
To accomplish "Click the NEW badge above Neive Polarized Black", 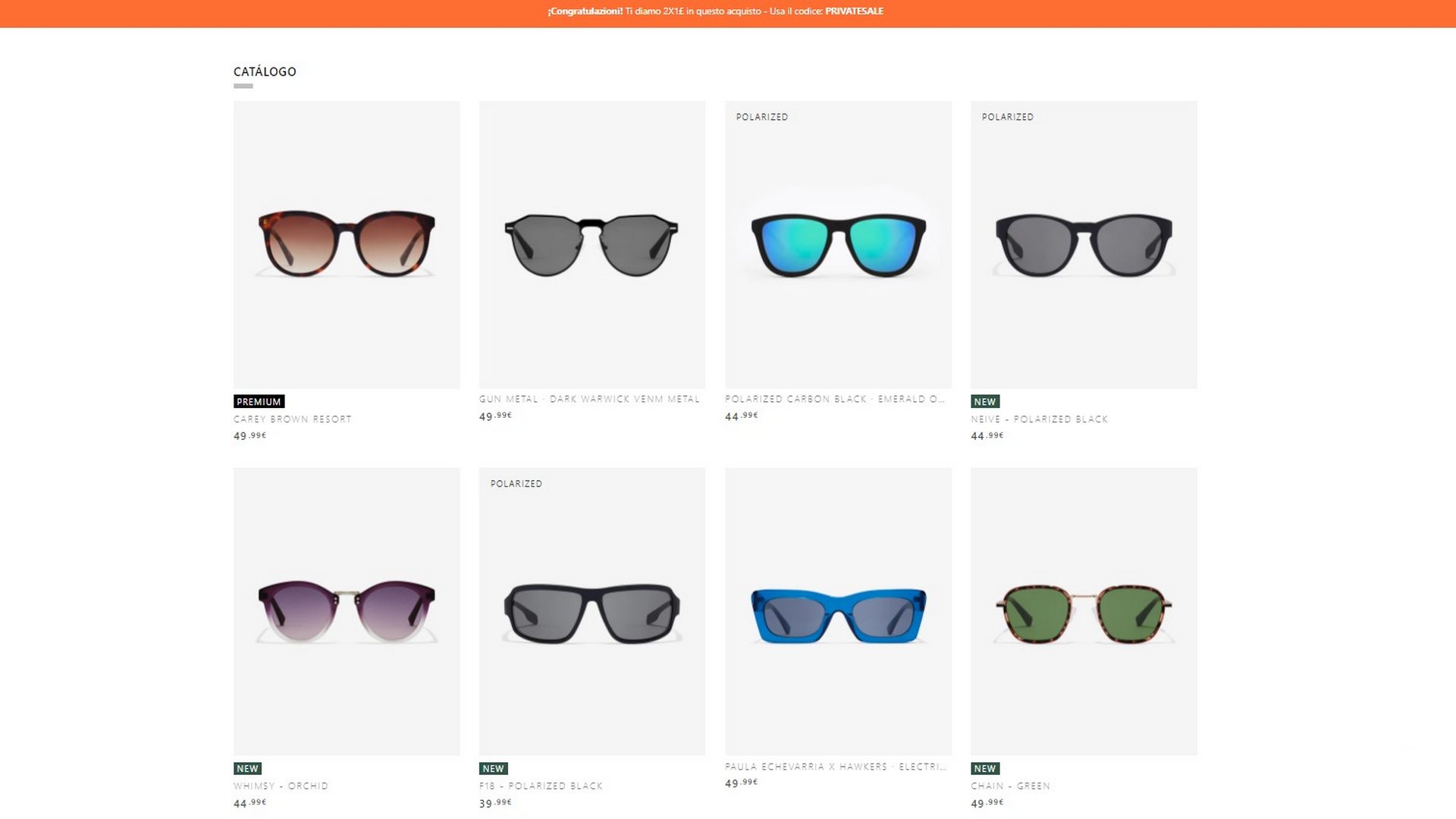I will click(x=985, y=402).
